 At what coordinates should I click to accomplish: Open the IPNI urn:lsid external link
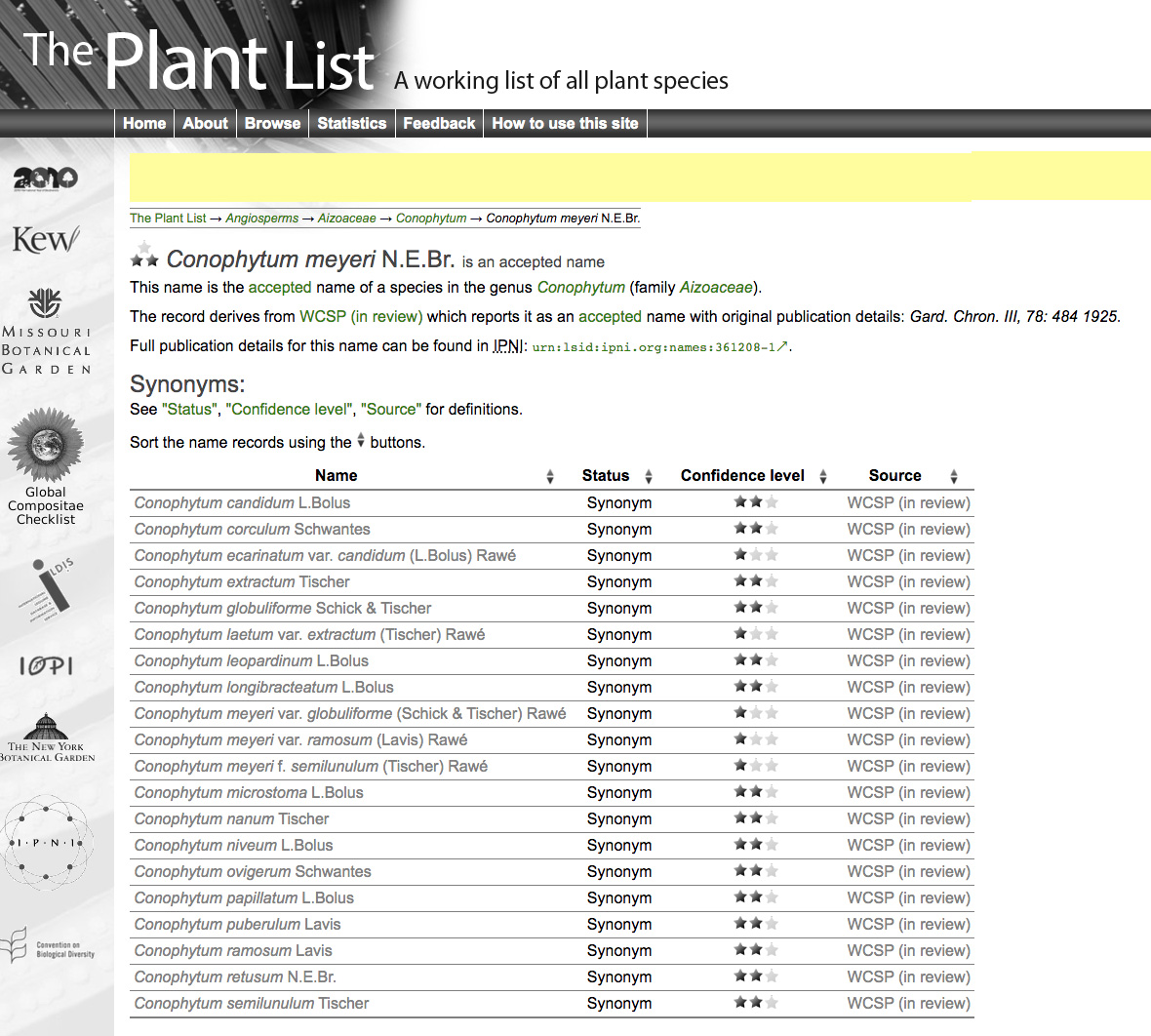pyautogui.click(x=659, y=347)
